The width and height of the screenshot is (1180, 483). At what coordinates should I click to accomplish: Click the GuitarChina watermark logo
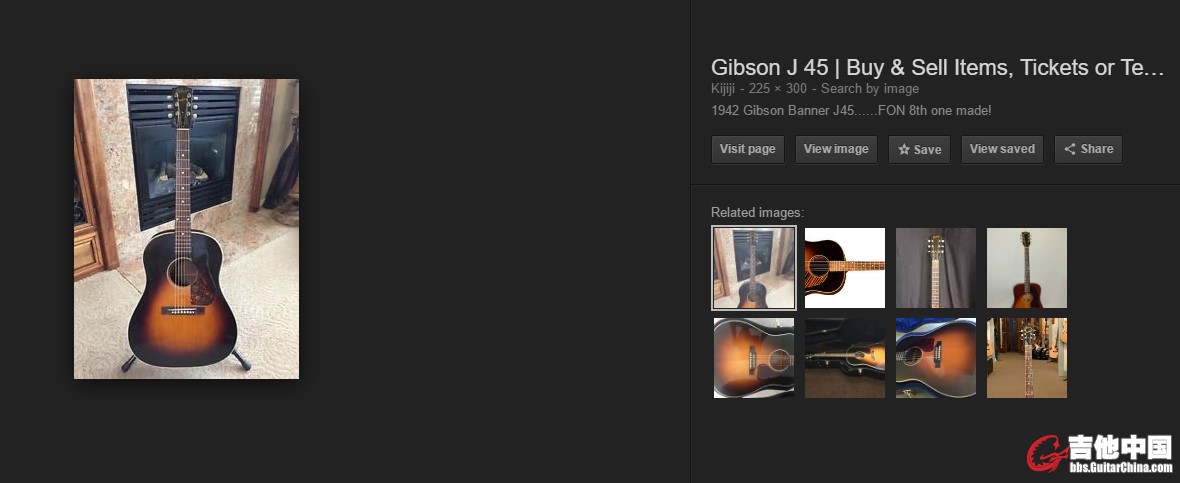[1099, 454]
